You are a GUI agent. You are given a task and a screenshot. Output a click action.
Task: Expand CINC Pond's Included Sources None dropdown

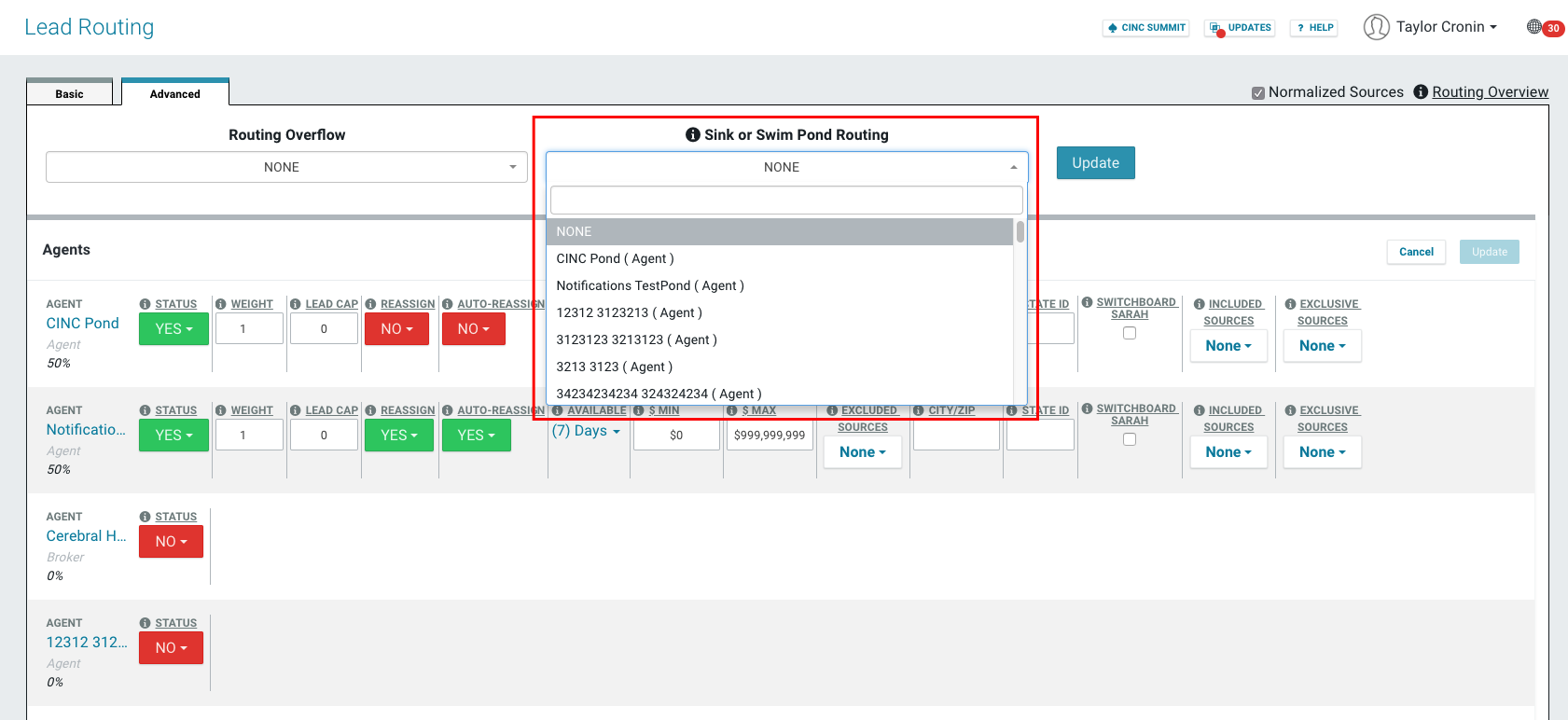(x=1228, y=346)
